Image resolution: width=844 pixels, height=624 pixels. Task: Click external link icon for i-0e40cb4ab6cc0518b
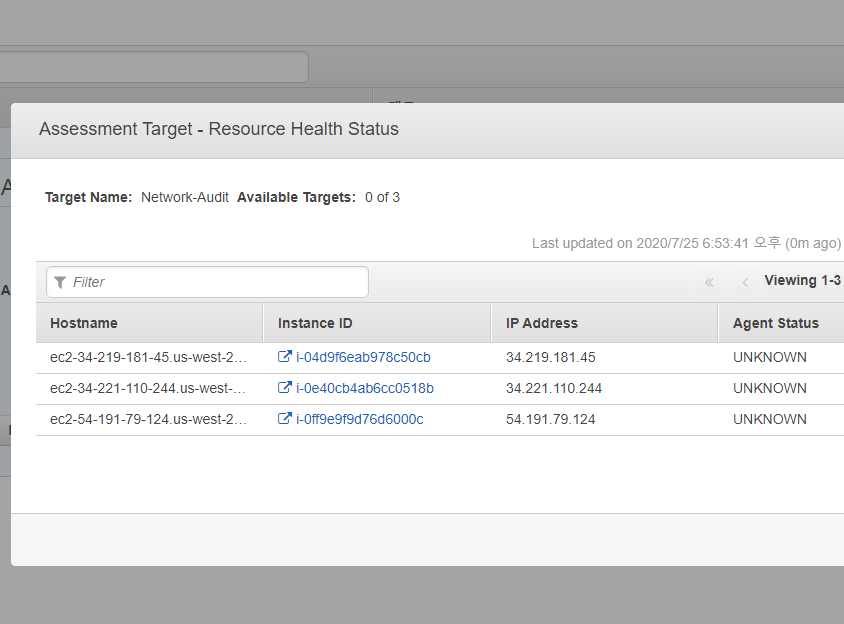(x=284, y=388)
